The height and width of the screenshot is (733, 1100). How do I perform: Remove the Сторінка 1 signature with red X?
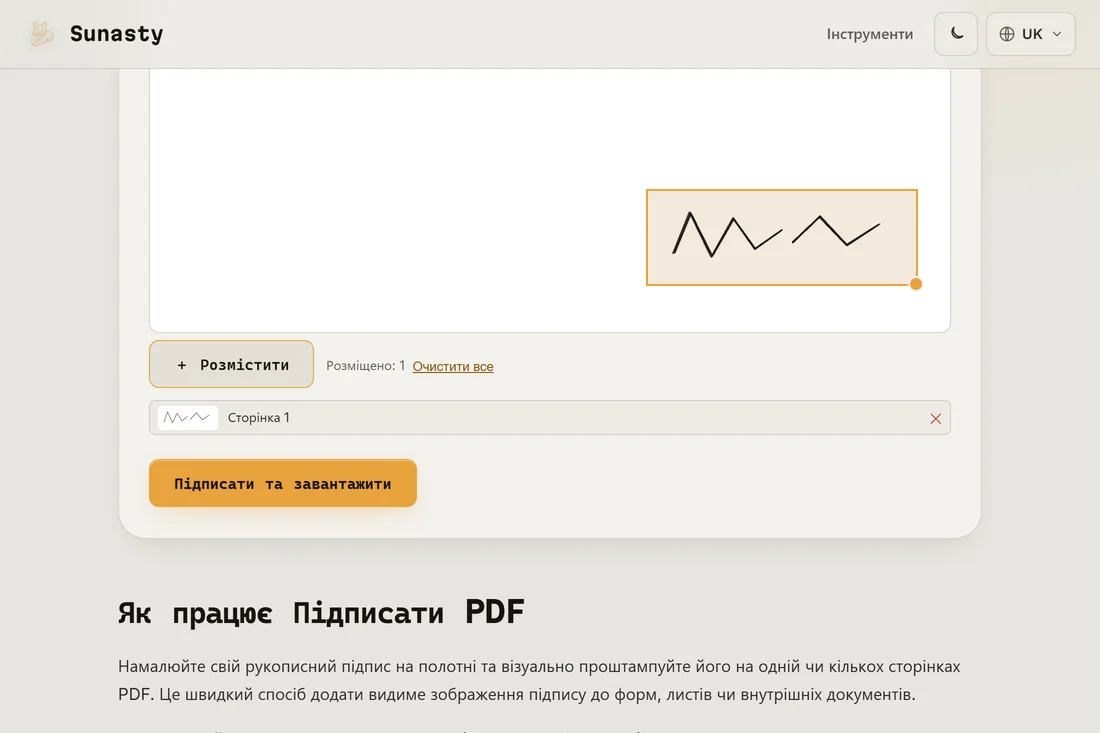click(935, 418)
